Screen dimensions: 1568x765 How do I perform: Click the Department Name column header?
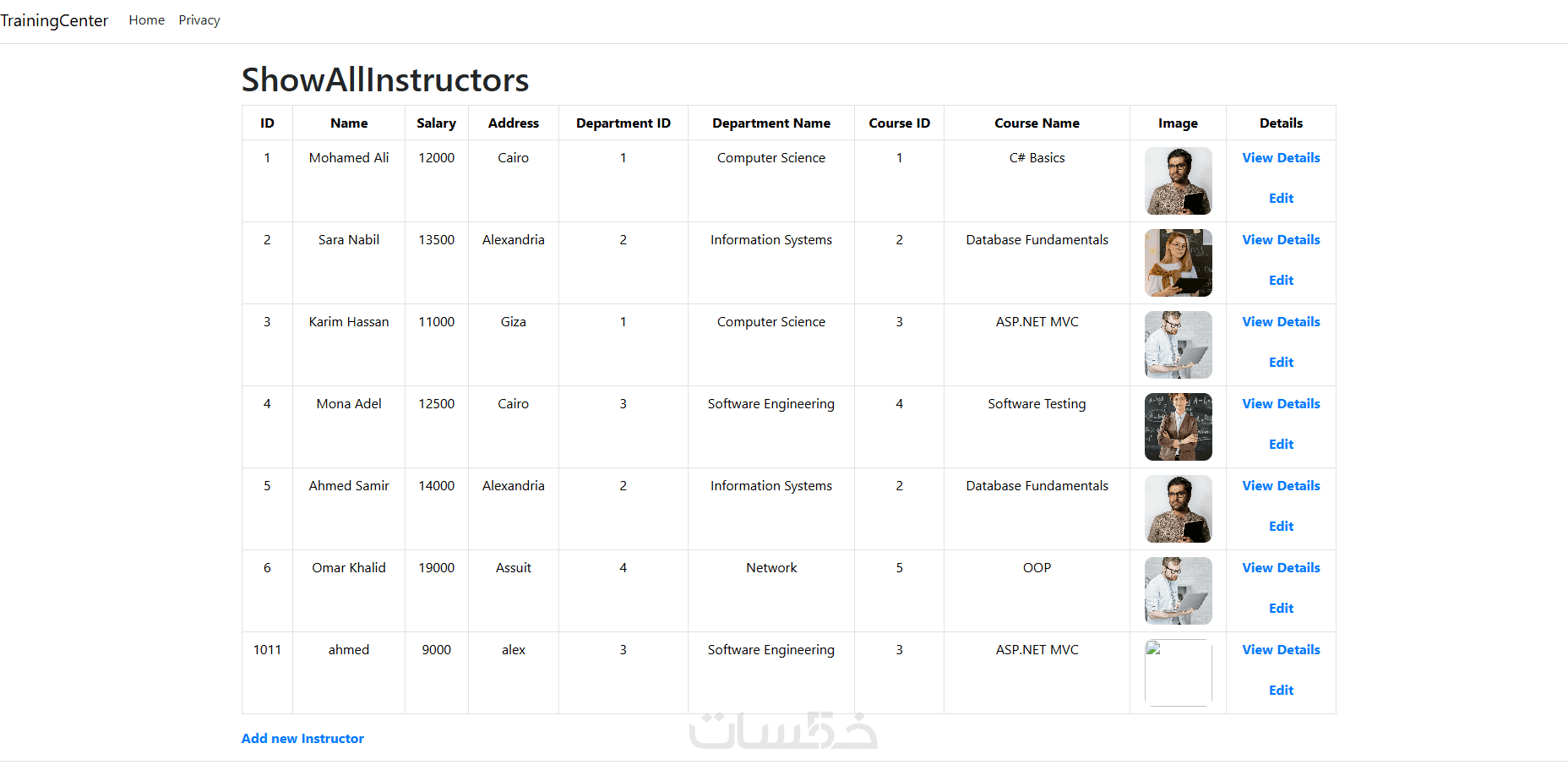pyautogui.click(x=771, y=123)
